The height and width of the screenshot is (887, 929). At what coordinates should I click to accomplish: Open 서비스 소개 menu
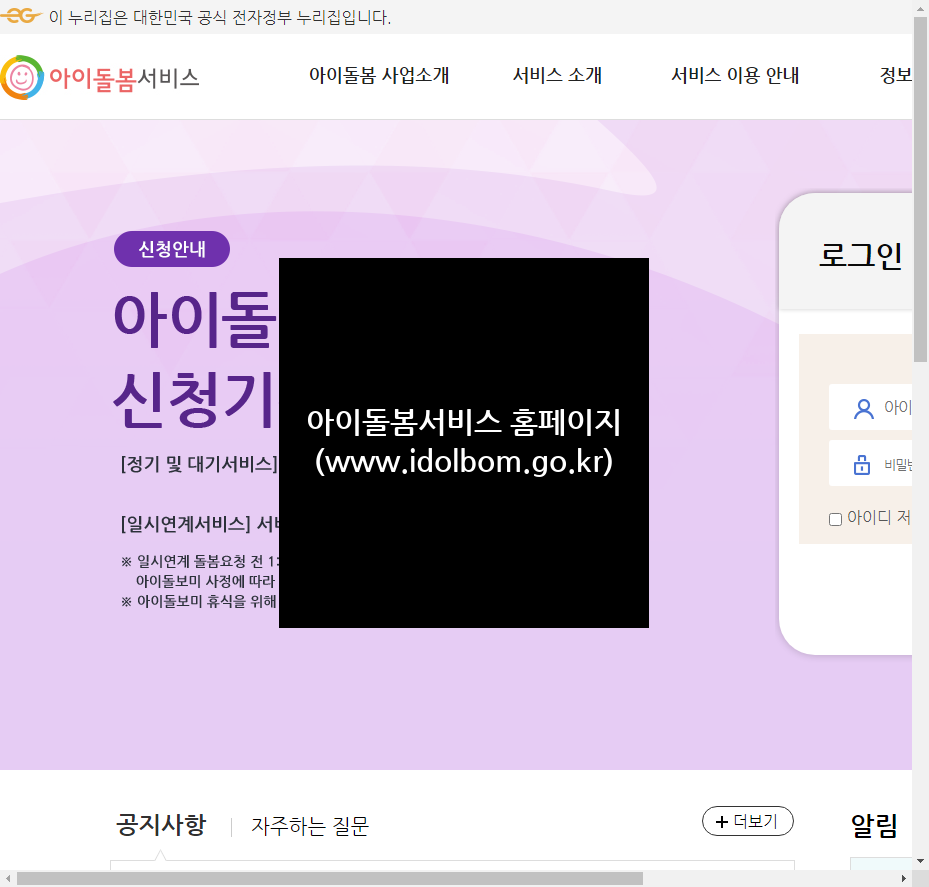pyautogui.click(x=557, y=75)
